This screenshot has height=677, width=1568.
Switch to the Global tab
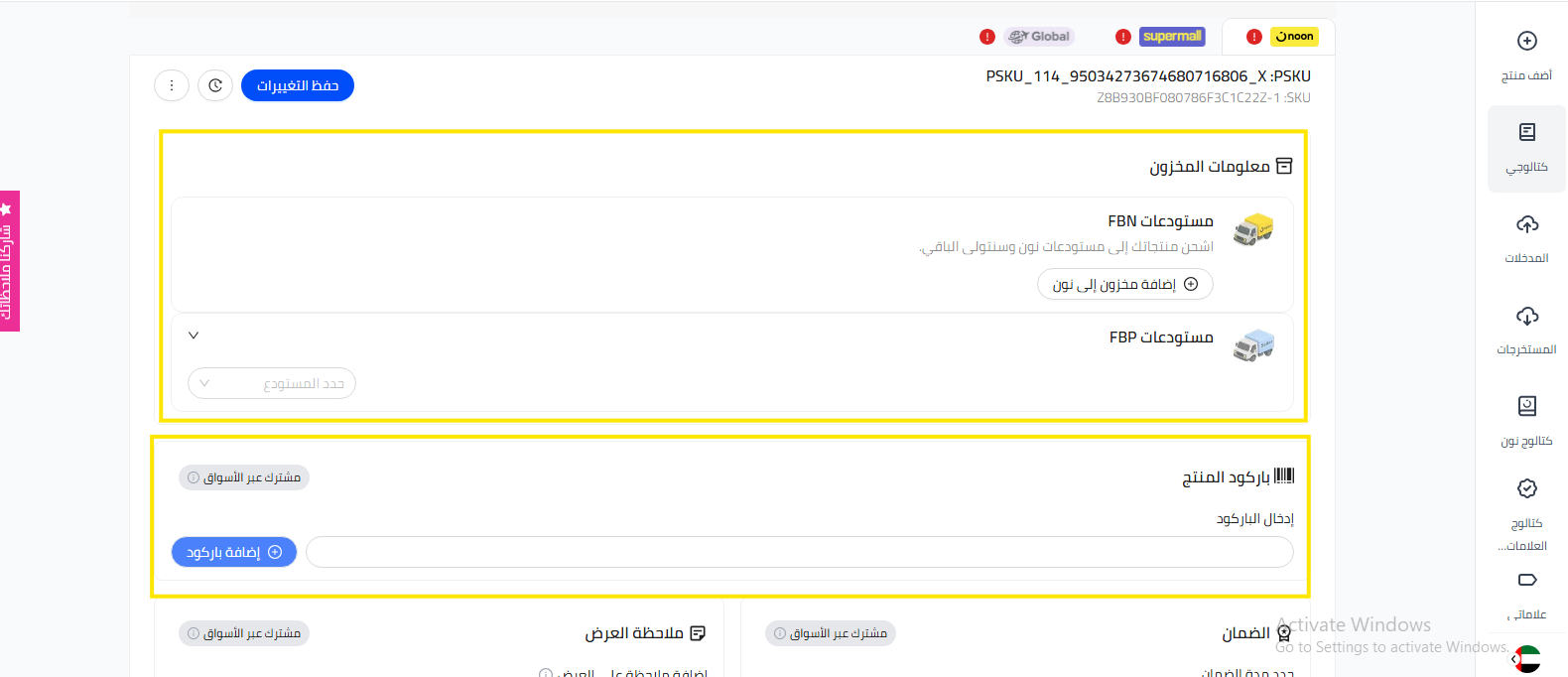click(x=1039, y=37)
